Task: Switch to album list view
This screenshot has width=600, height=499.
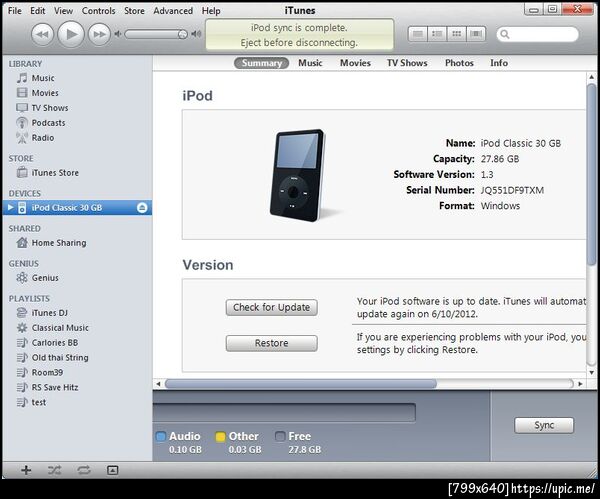Action: pyautogui.click(x=437, y=34)
